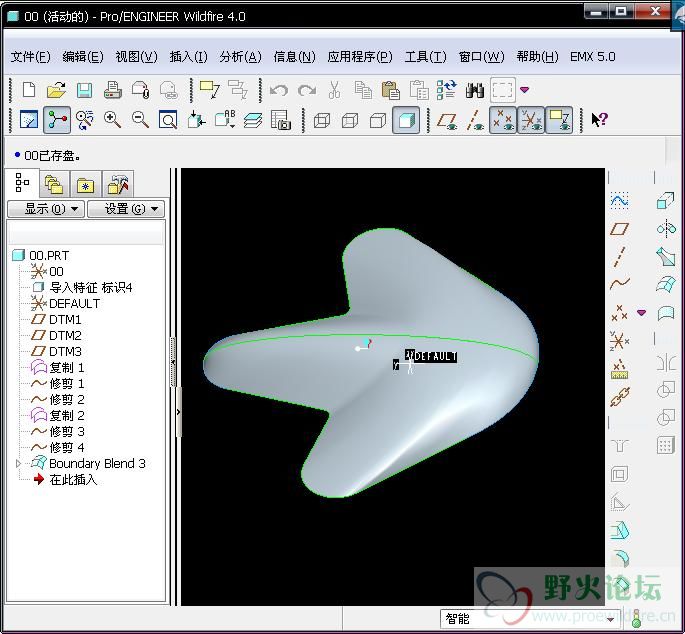This screenshot has height=634, width=685.
Task: Select the Zoom Out tool
Action: pos(140,120)
